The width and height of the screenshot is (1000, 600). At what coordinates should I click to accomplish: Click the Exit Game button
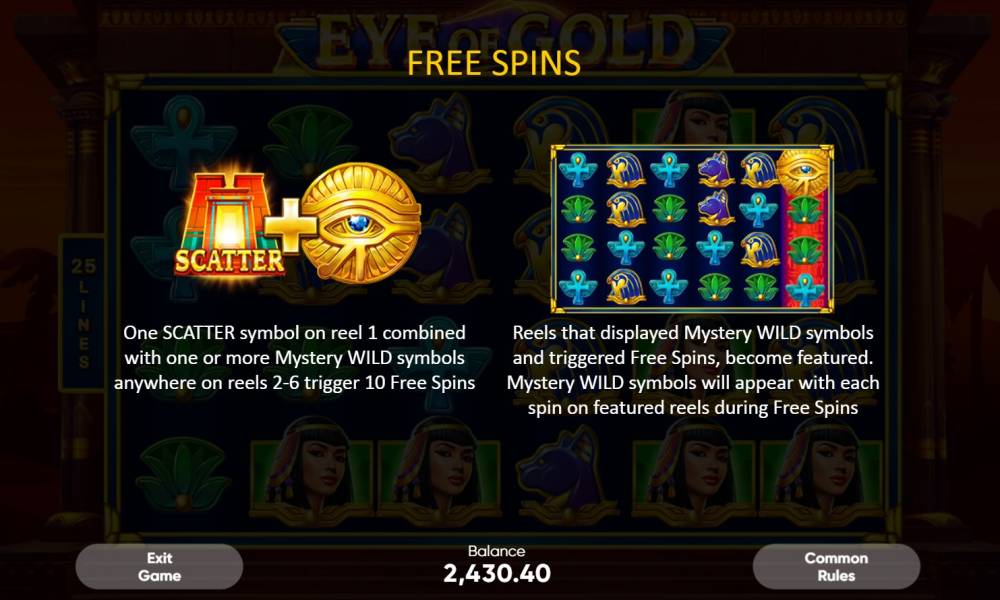point(159,567)
